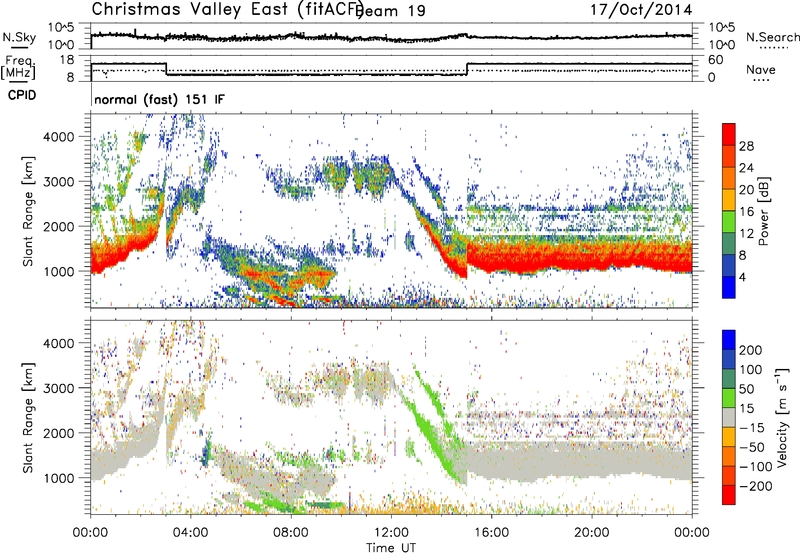Image resolution: width=800 pixels, height=554 pixels.
Task: Click power panel 'Slant Range [km]' label
Action: [x=28, y=211]
